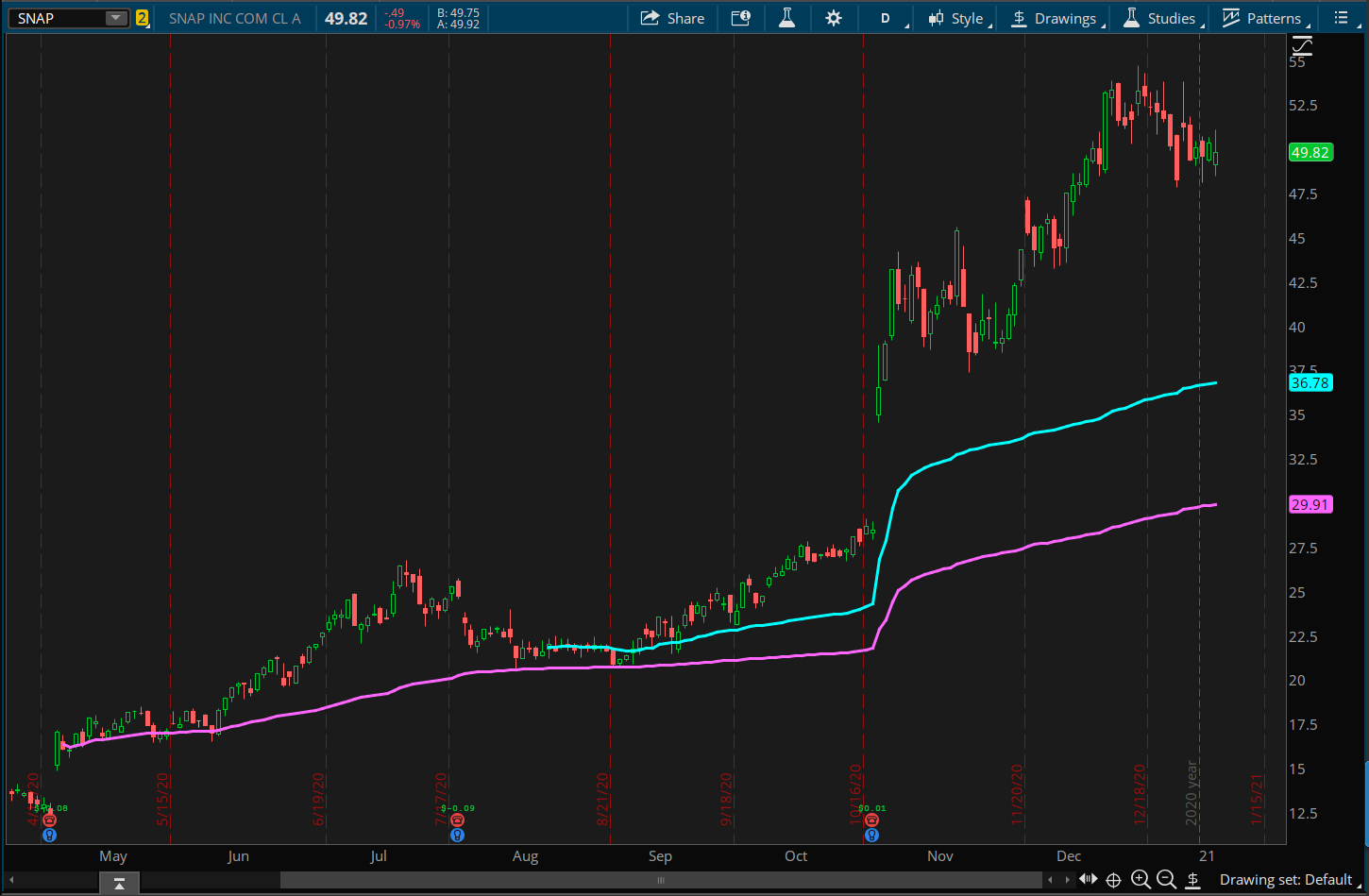Click the zoom in magnifier icon

(1140, 880)
